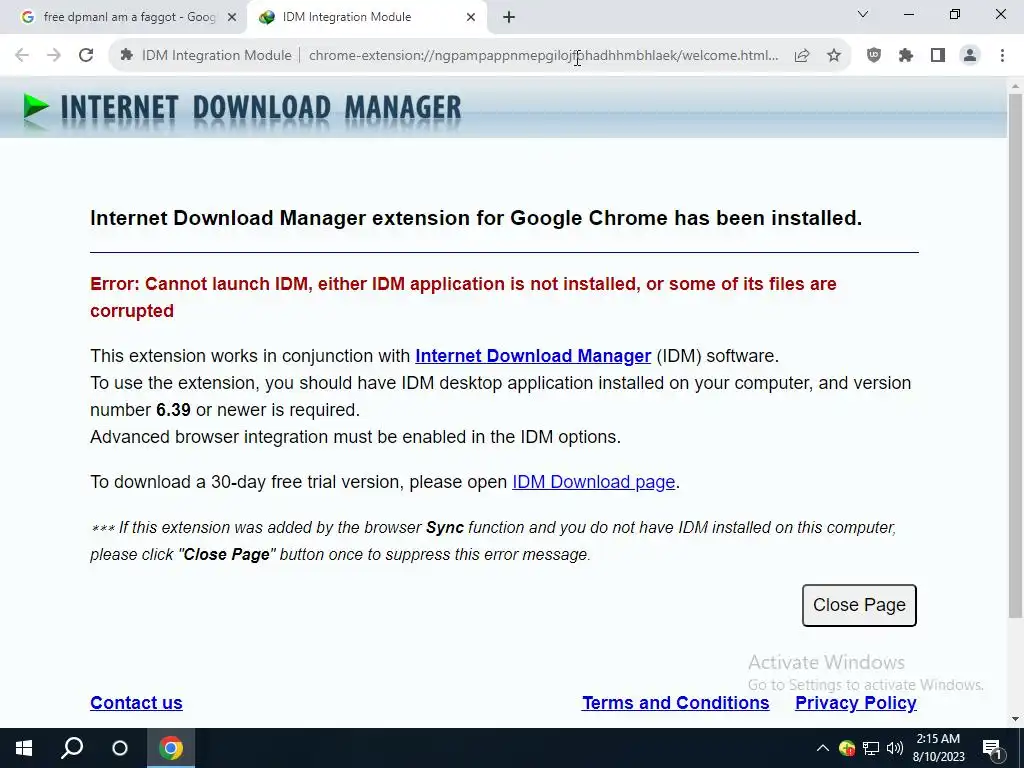Show hidden system tray icons
This screenshot has height=768, width=1024.
pos(823,748)
